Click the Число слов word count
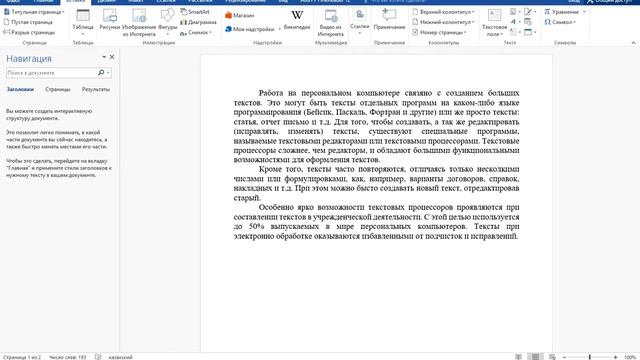This screenshot has height=360, width=640. [x=68, y=357]
